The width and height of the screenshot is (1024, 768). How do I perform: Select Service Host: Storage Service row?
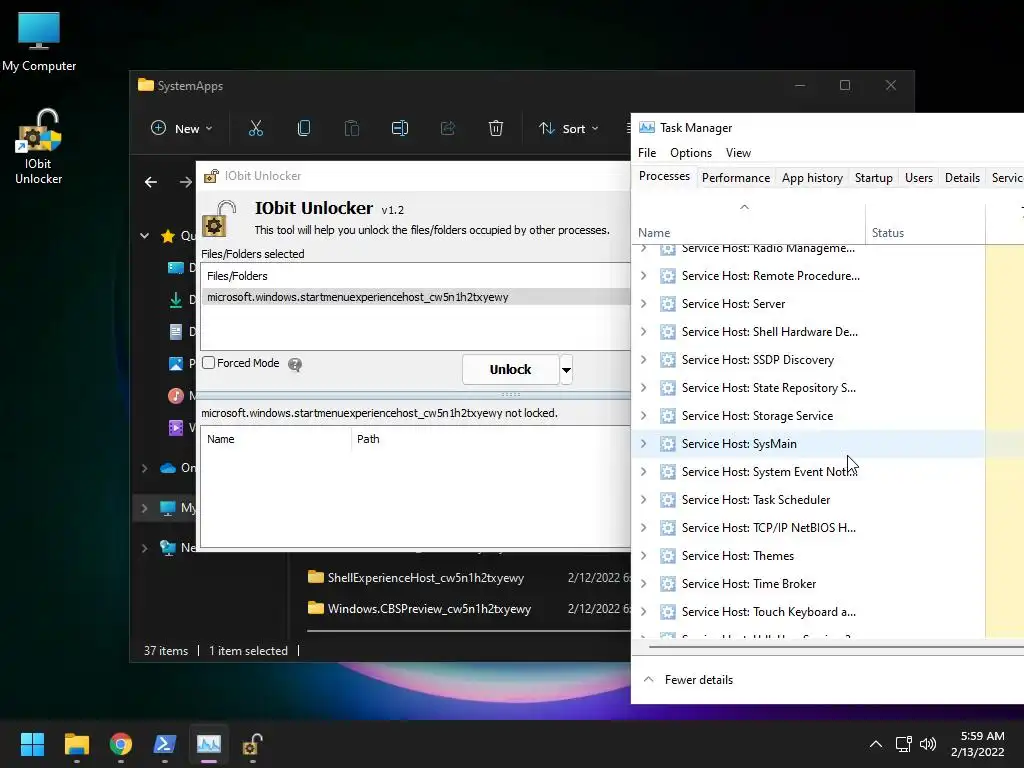[x=808, y=416]
